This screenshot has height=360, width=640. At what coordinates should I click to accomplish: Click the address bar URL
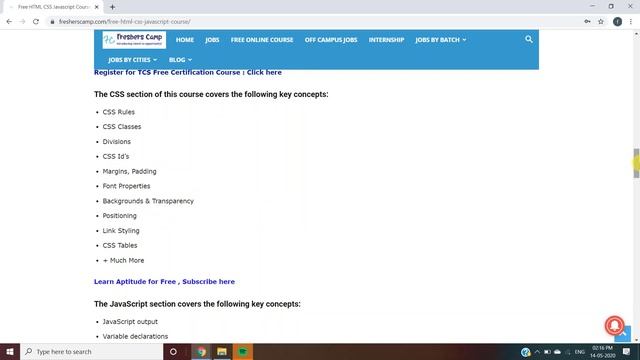tap(124, 22)
